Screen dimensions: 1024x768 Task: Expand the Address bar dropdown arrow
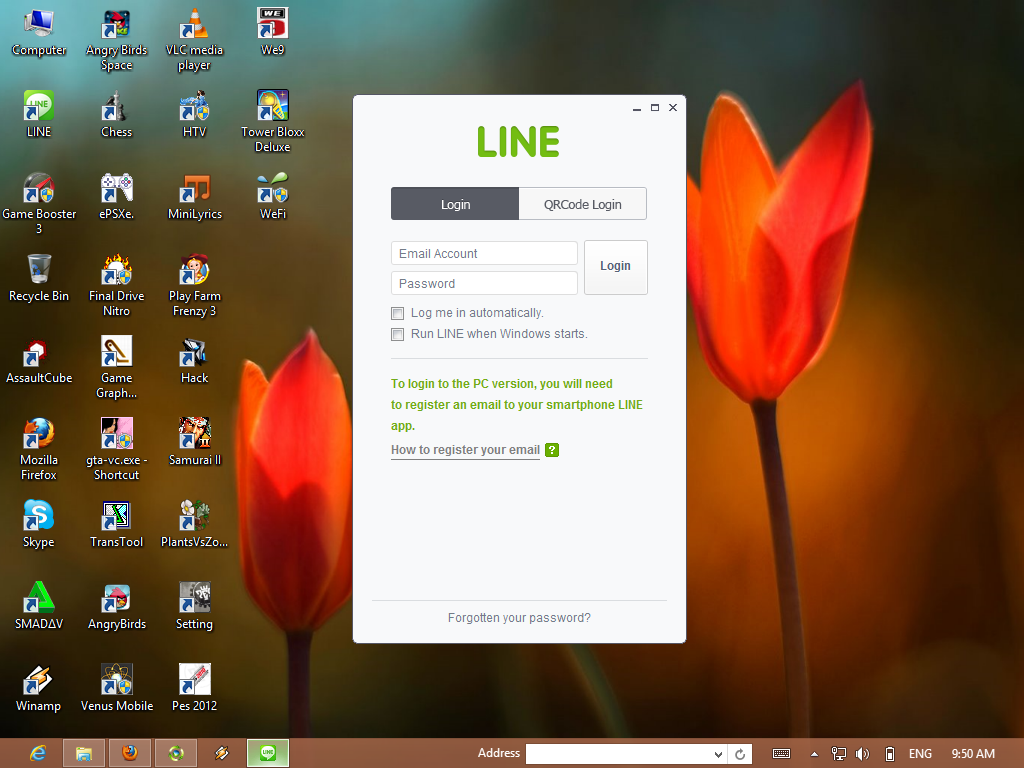point(718,754)
